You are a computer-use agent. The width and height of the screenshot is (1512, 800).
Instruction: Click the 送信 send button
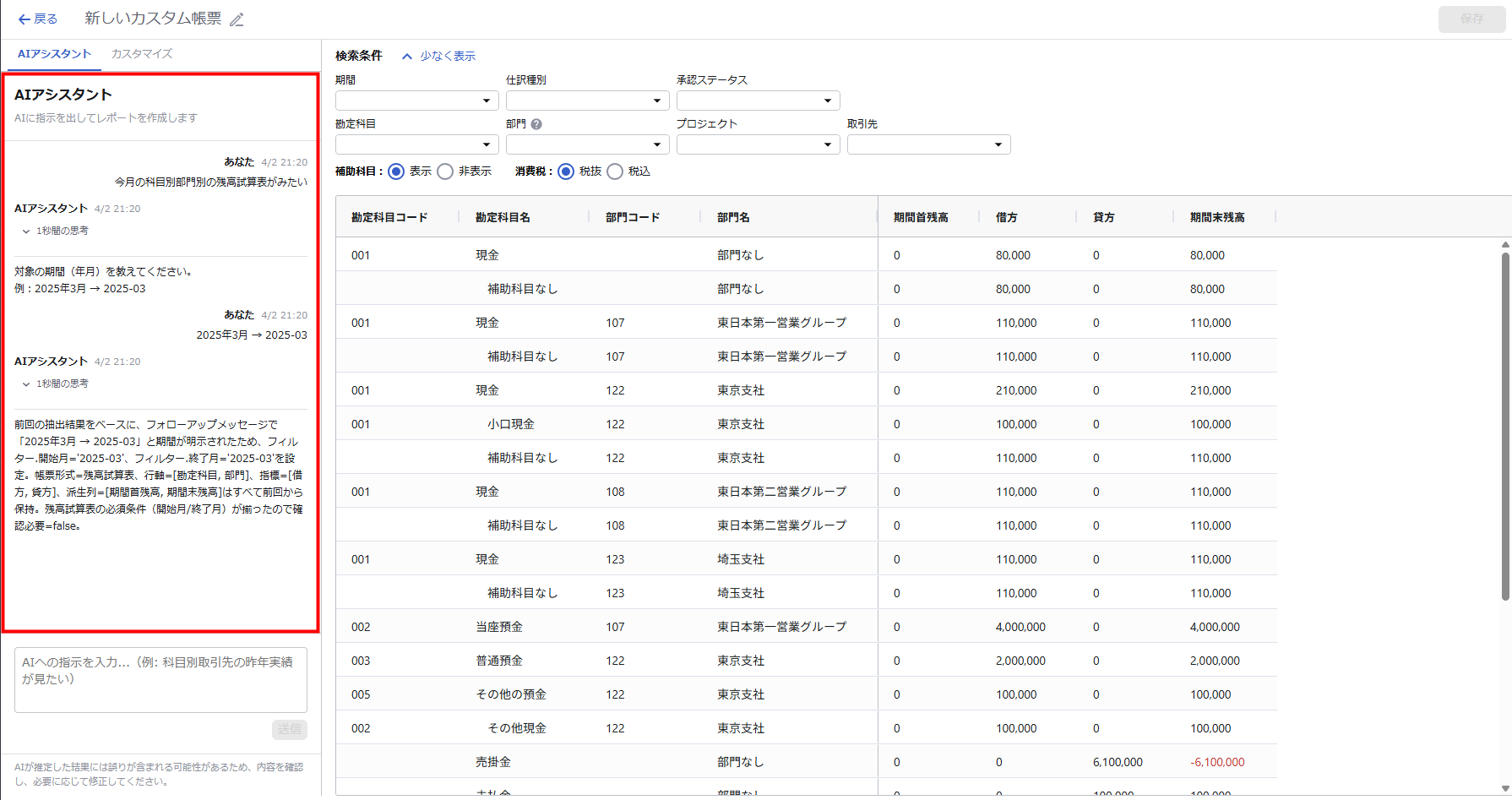(290, 729)
